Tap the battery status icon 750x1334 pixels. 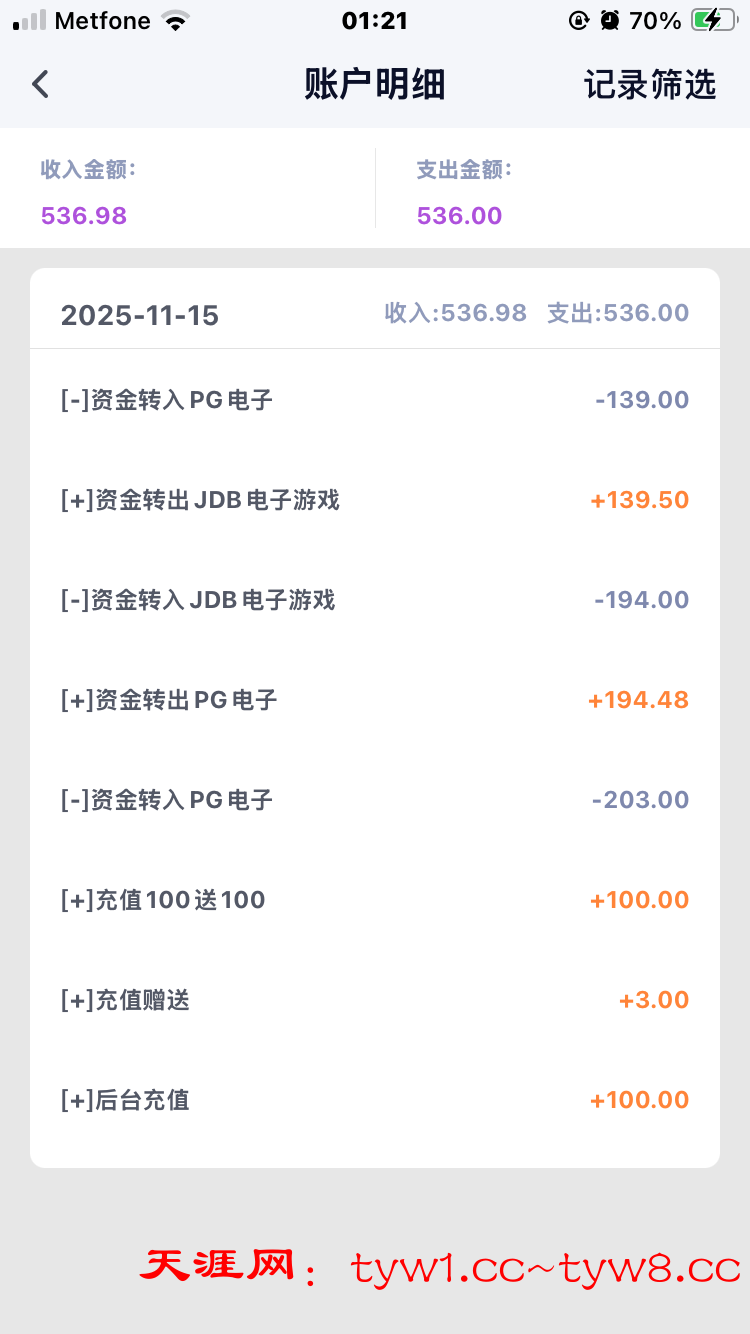coord(713,21)
